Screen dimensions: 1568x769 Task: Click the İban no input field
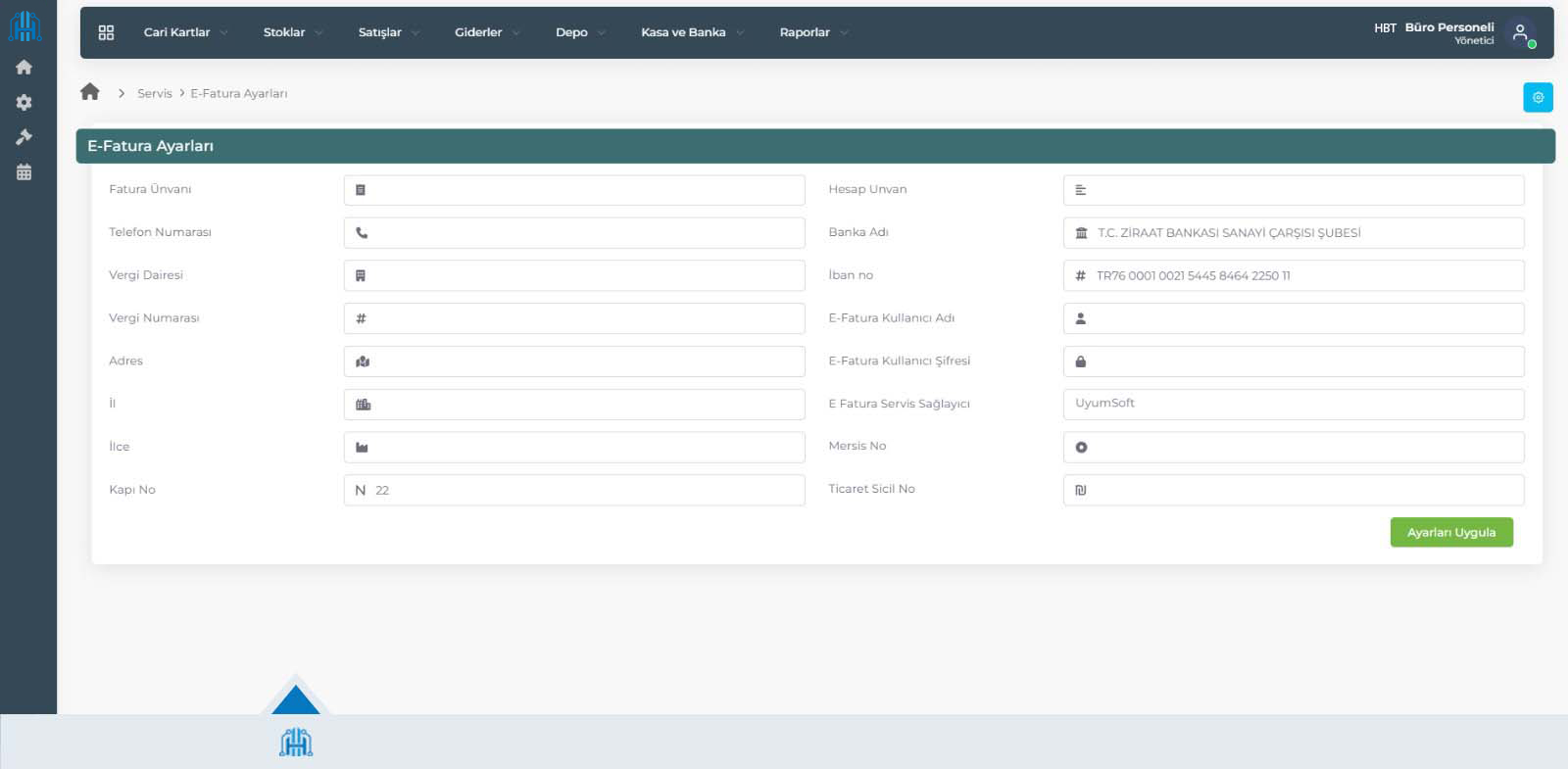pyautogui.click(x=1303, y=275)
